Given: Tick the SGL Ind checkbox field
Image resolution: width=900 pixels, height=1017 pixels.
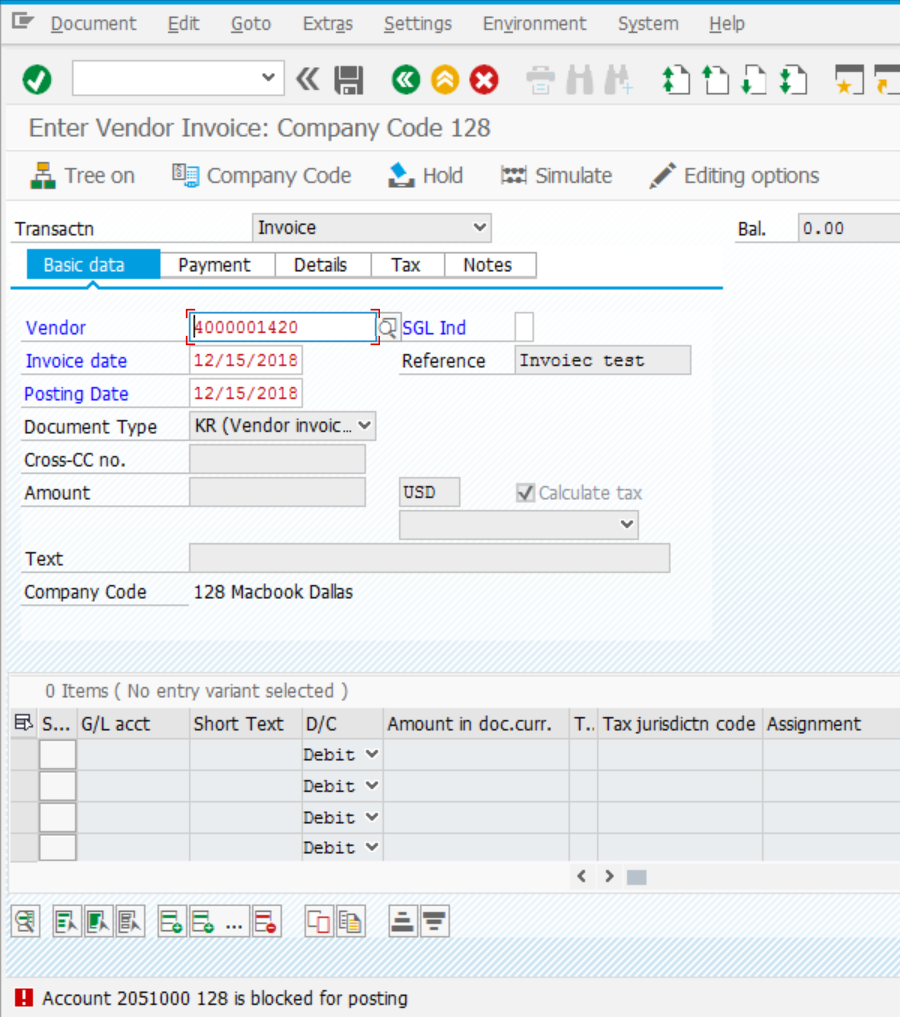Looking at the screenshot, I should coord(524,327).
